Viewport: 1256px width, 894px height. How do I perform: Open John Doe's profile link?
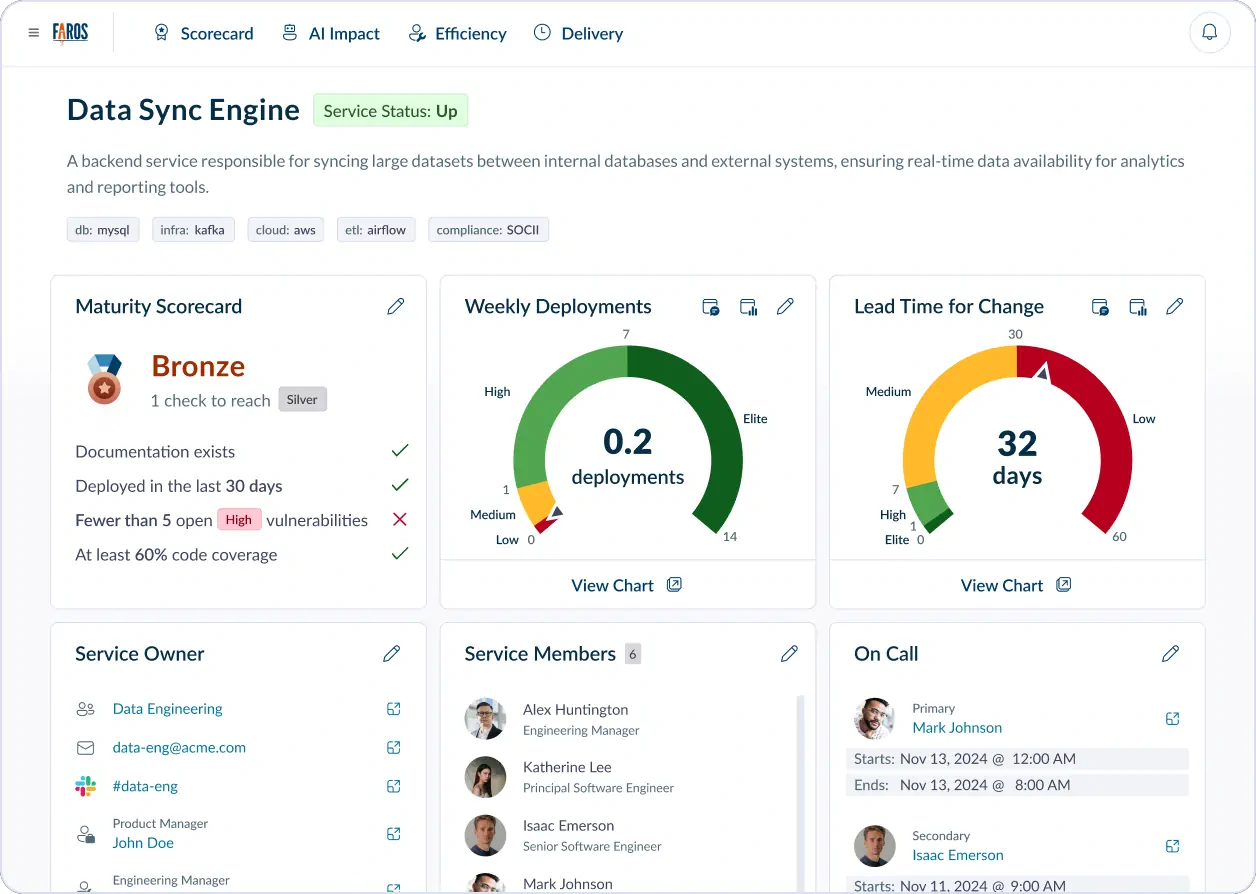click(x=143, y=842)
